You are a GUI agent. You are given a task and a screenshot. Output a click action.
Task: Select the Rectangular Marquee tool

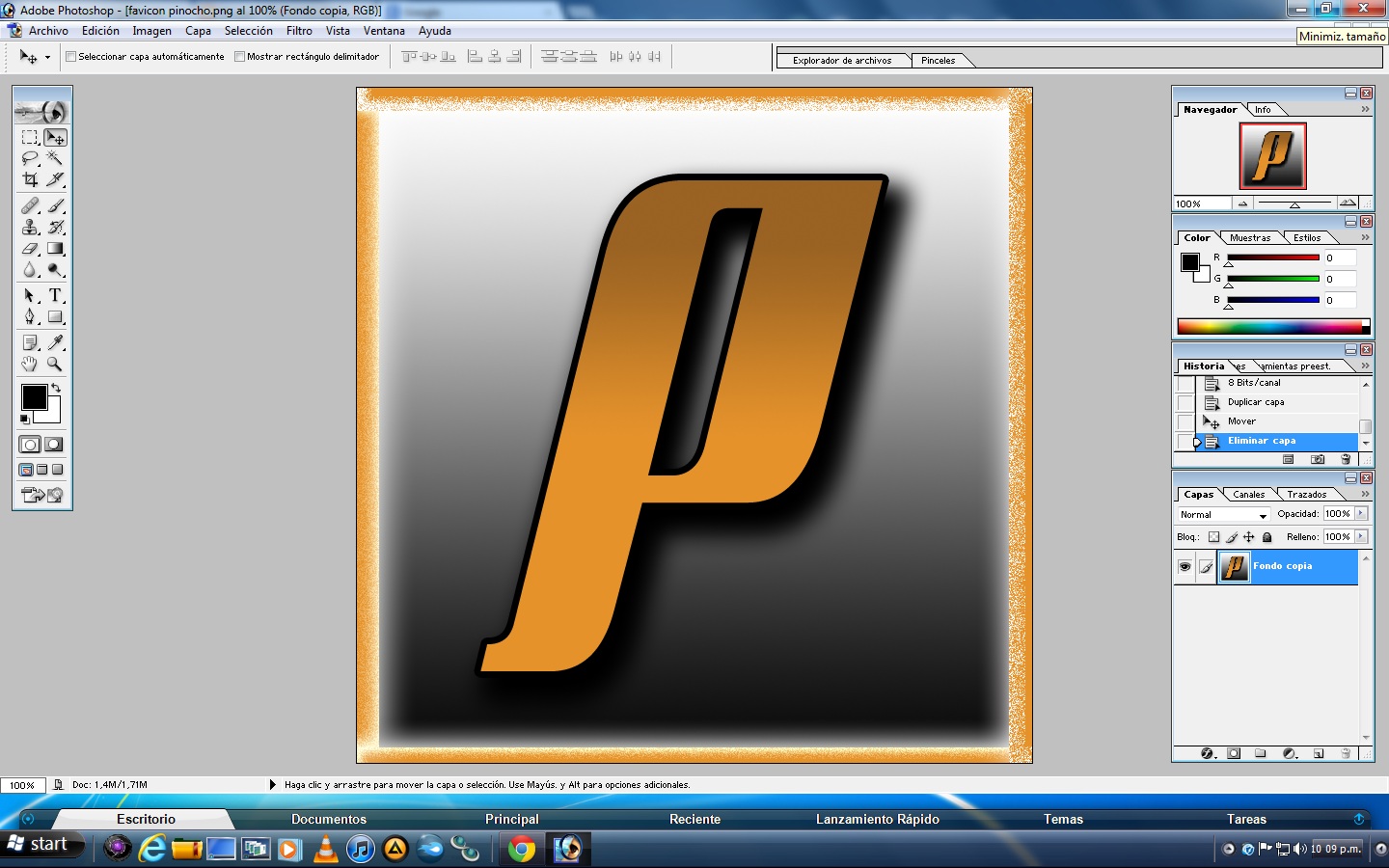point(30,138)
